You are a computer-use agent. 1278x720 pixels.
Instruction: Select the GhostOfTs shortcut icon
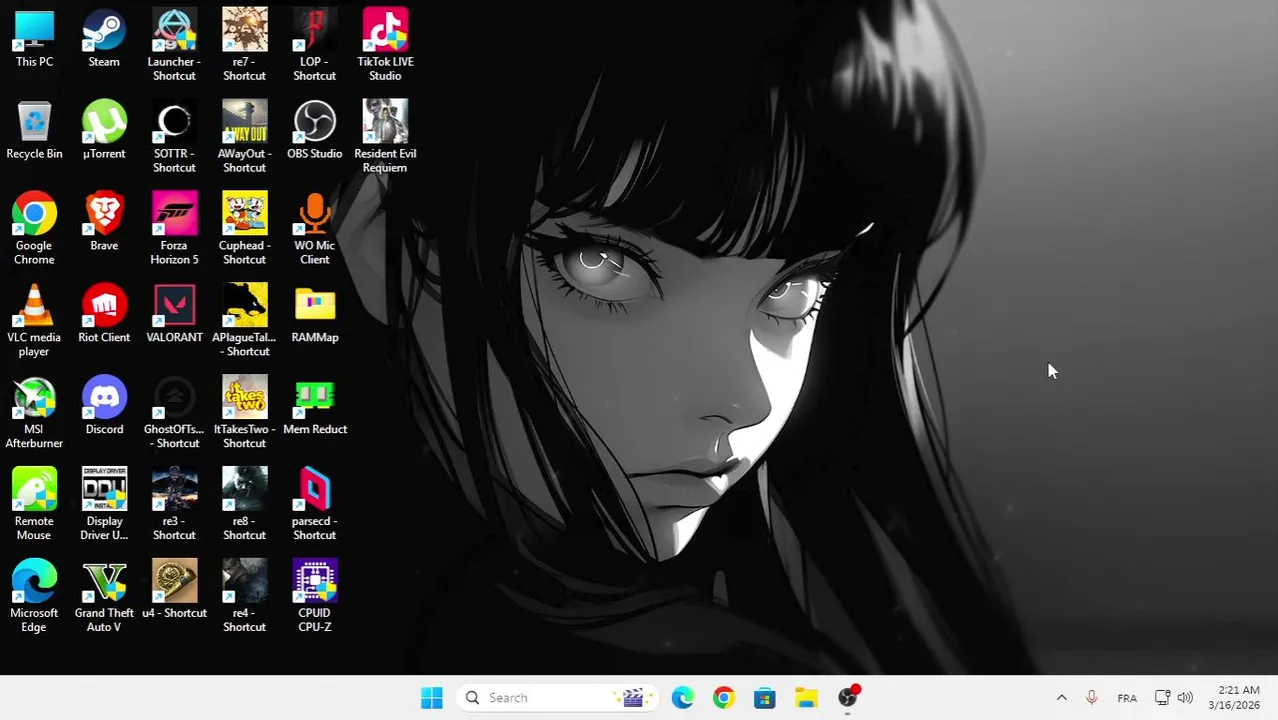coord(174,413)
